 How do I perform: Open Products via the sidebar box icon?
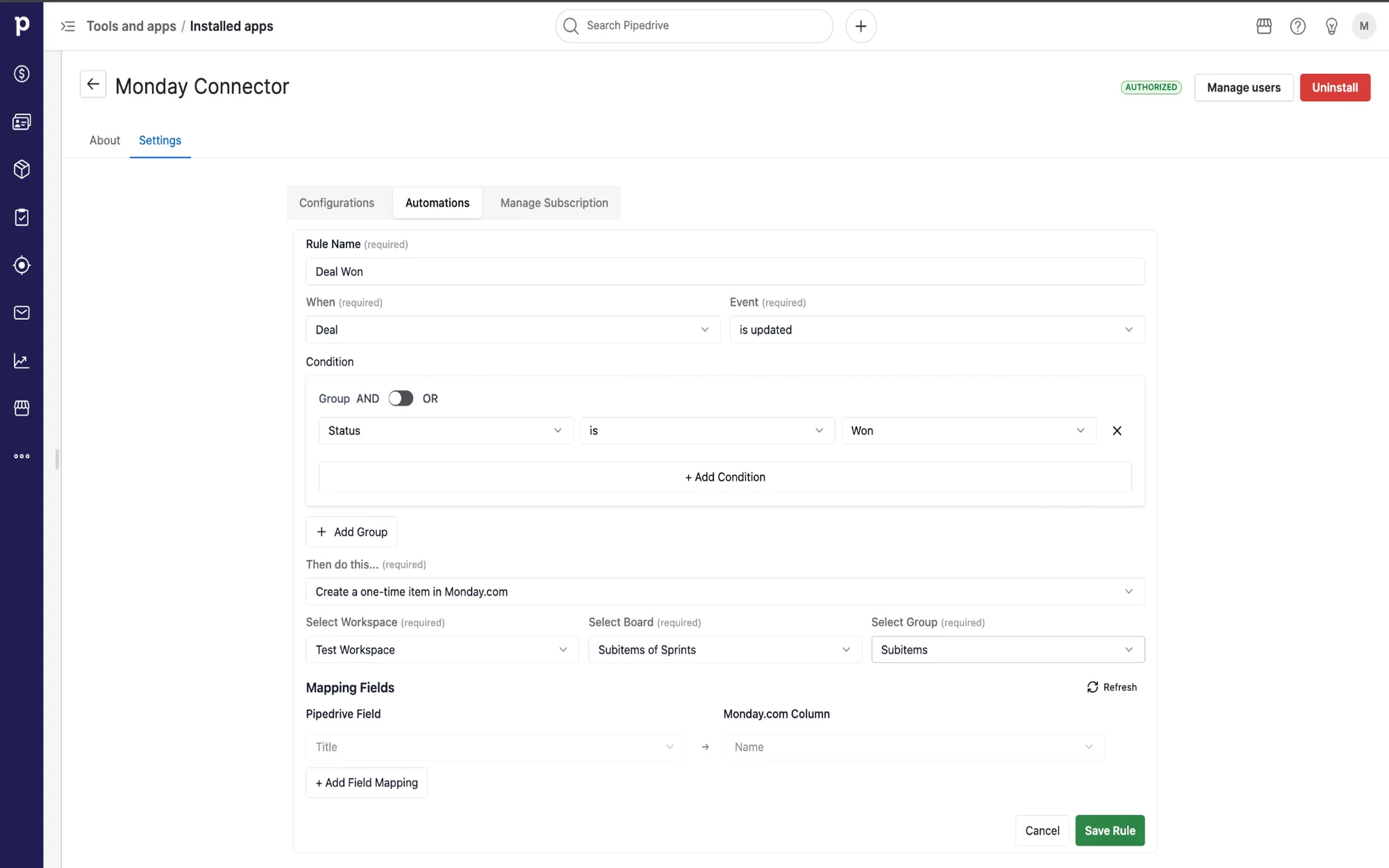tap(22, 169)
